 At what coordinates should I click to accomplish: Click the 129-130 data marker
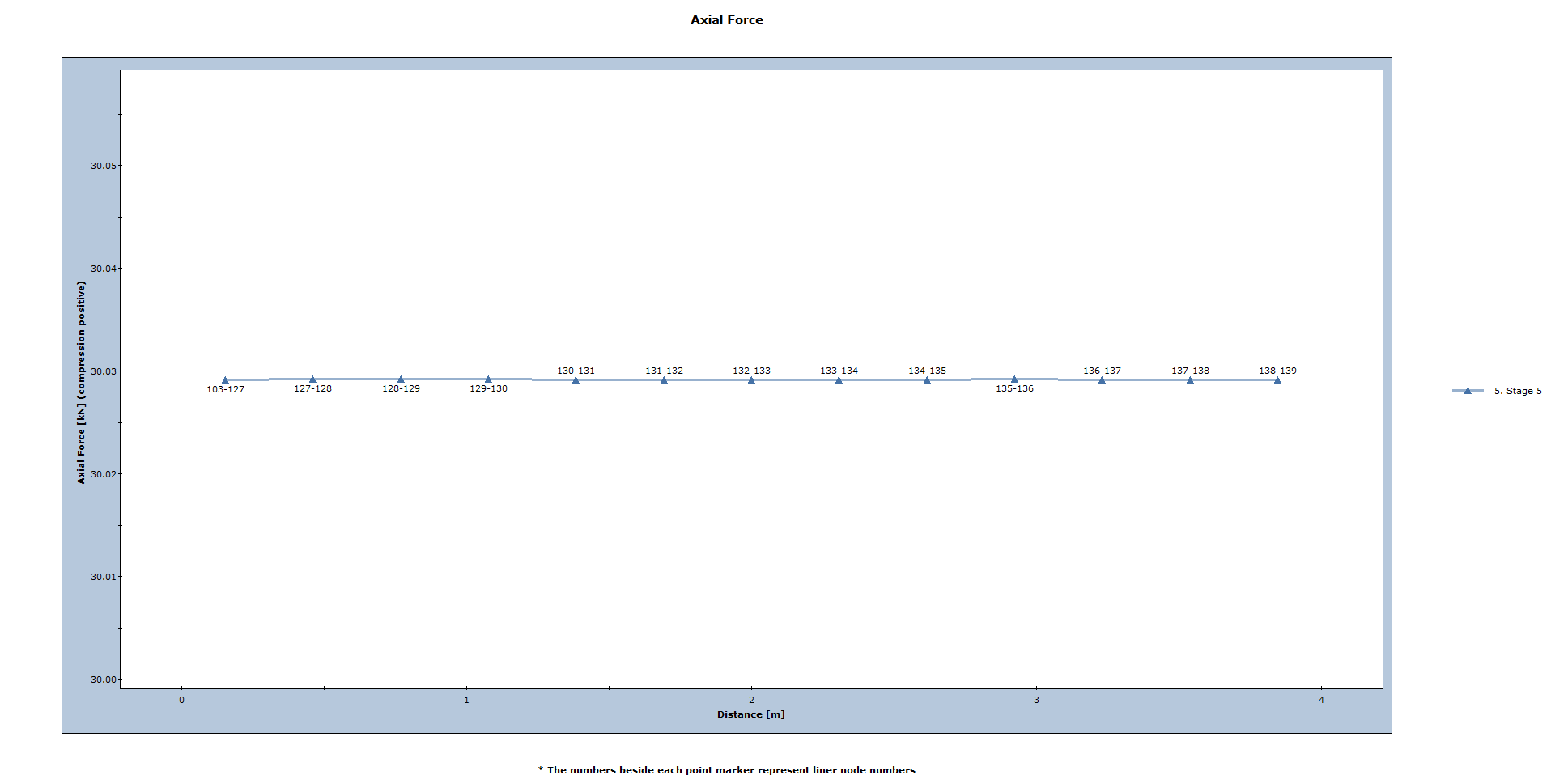pos(489,379)
